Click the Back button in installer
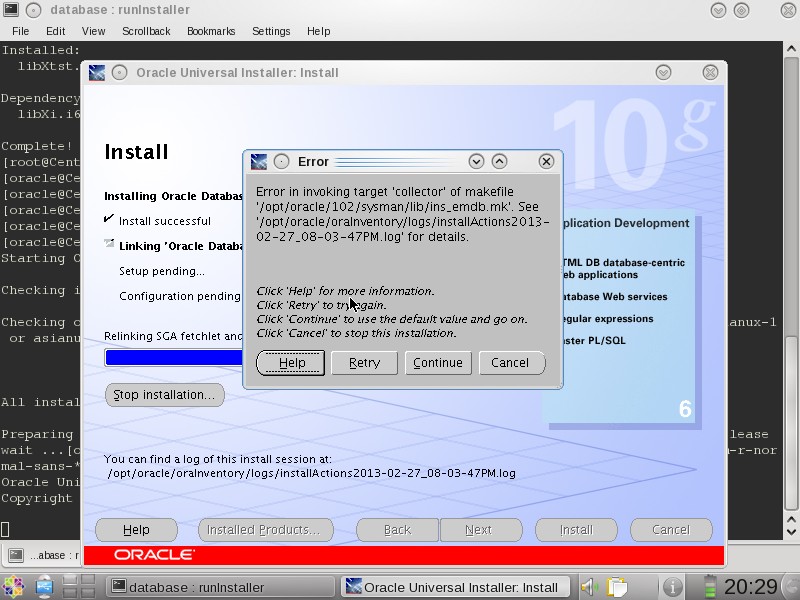800x600 pixels. point(397,530)
